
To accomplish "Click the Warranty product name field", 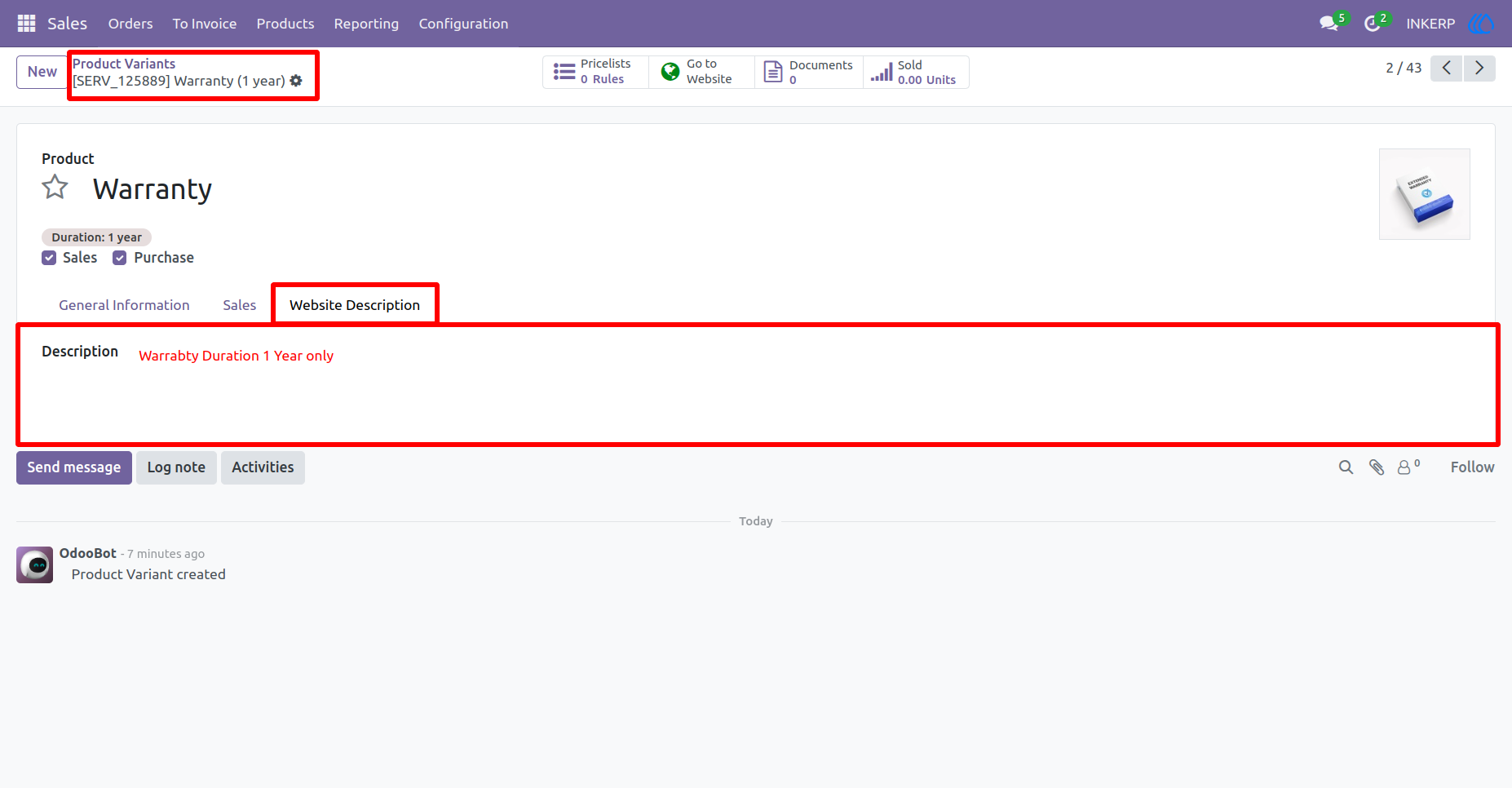I will coord(153,189).
